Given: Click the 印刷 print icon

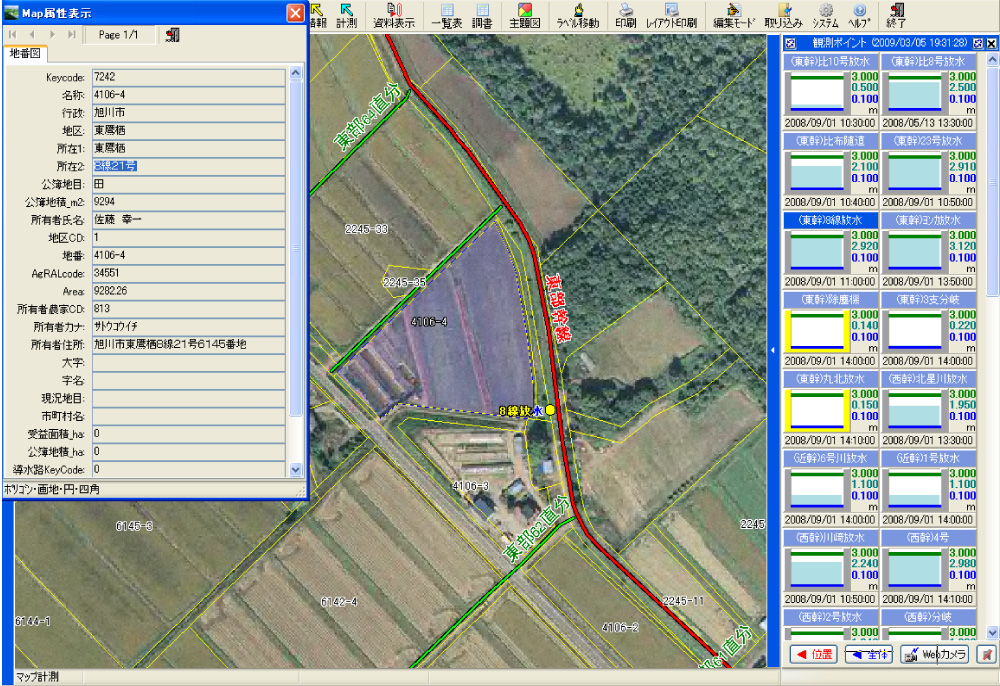Looking at the screenshot, I should click(x=625, y=15).
